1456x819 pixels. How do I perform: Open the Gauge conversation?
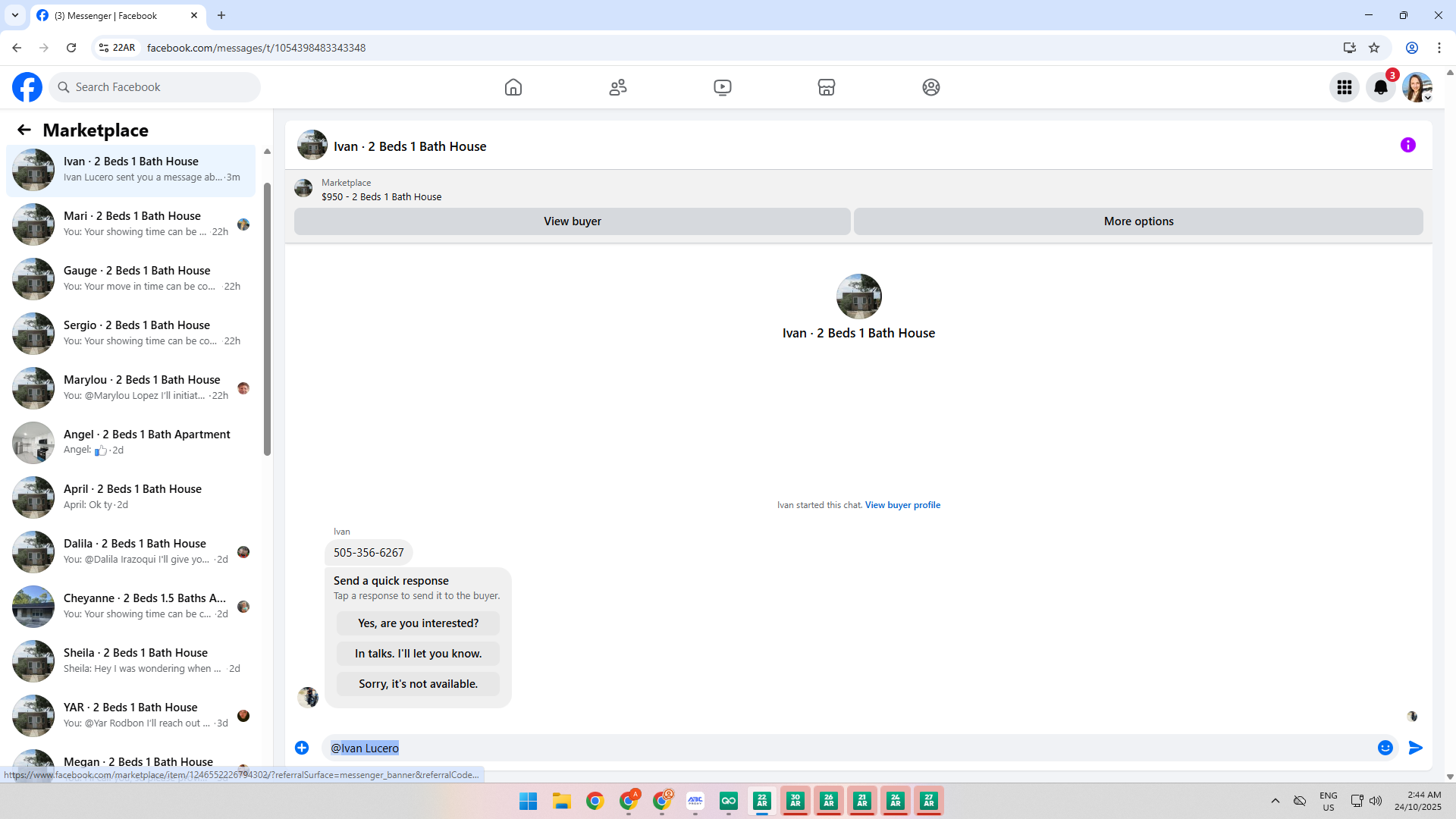click(x=131, y=278)
